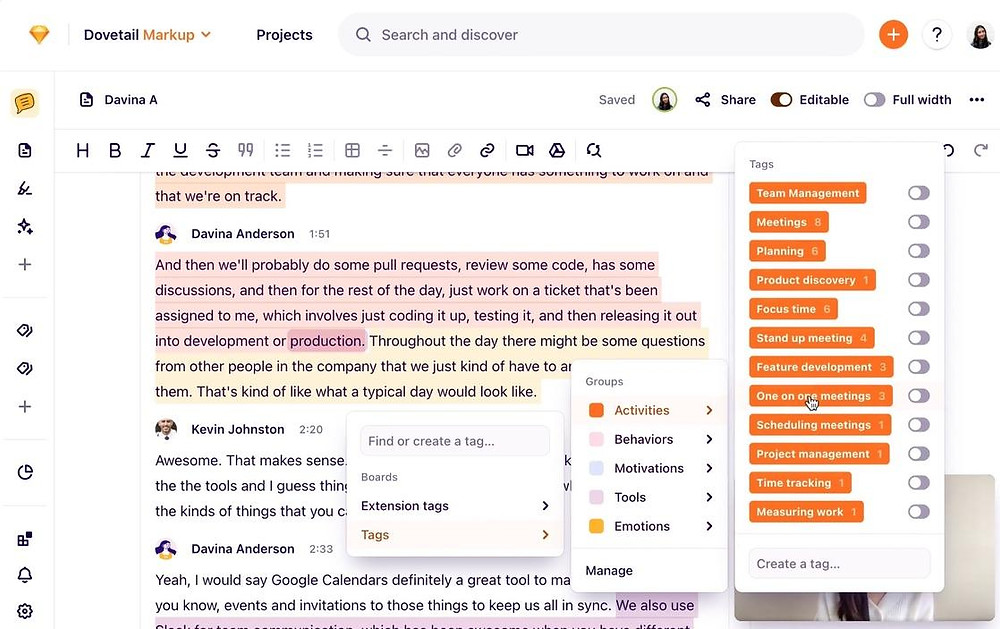
Task: Enable the Full width switch
Action: click(874, 100)
